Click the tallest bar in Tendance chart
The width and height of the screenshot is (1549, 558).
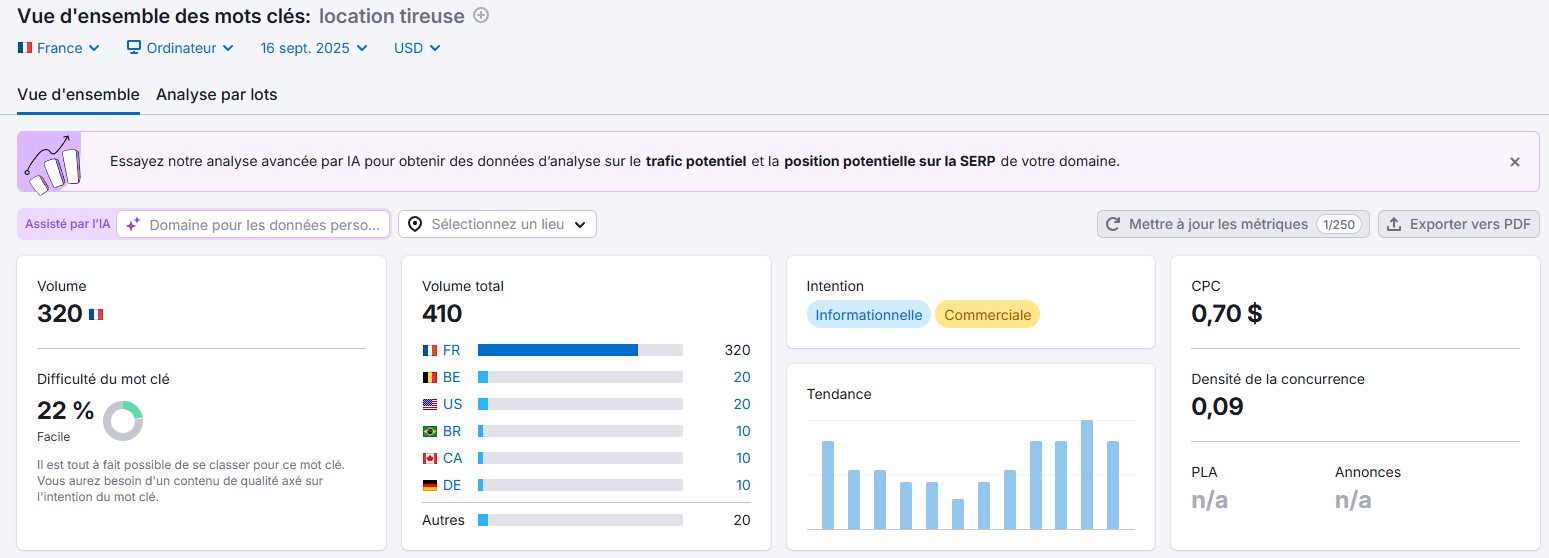(1087, 474)
